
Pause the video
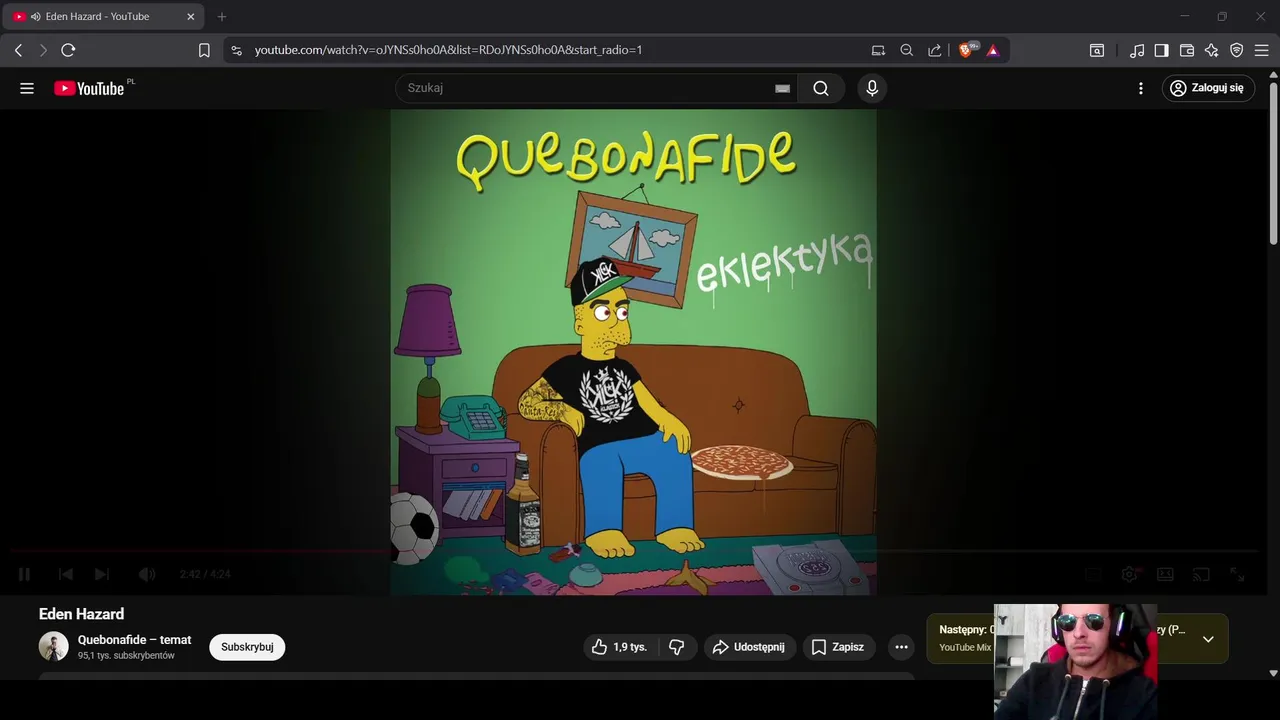coord(24,574)
